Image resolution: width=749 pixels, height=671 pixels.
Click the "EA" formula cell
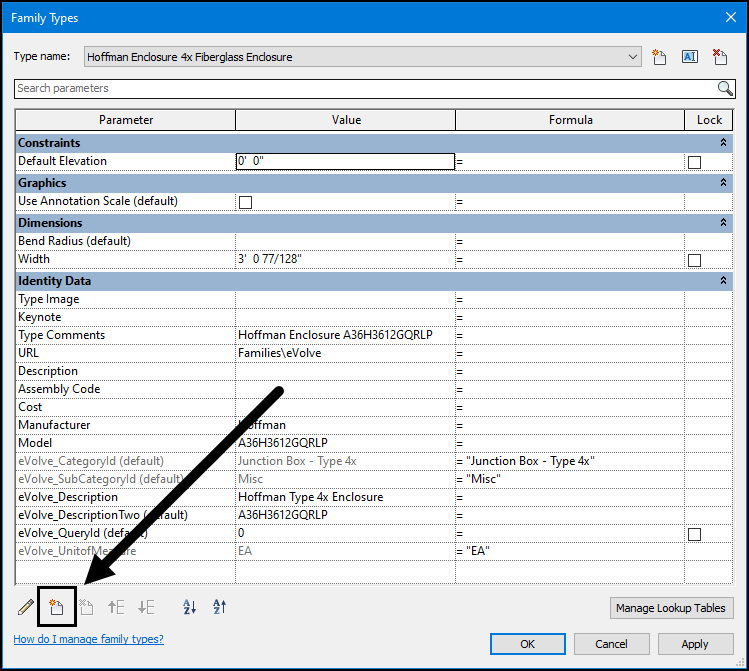pyautogui.click(x=569, y=551)
